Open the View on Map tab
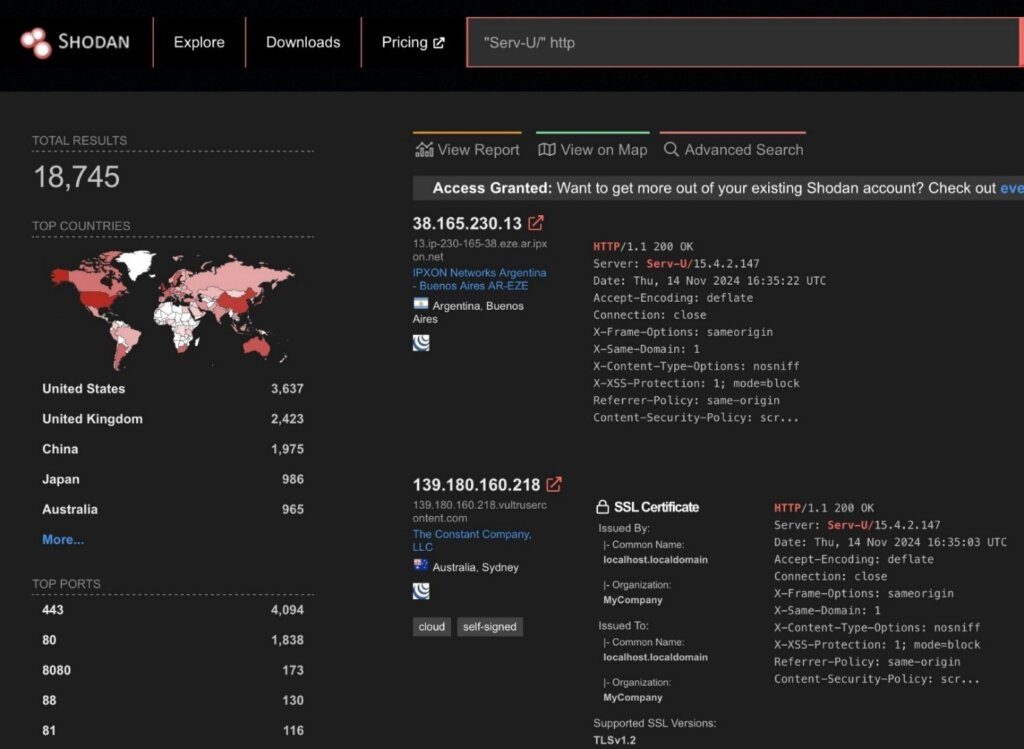The image size is (1024, 749). (x=593, y=150)
